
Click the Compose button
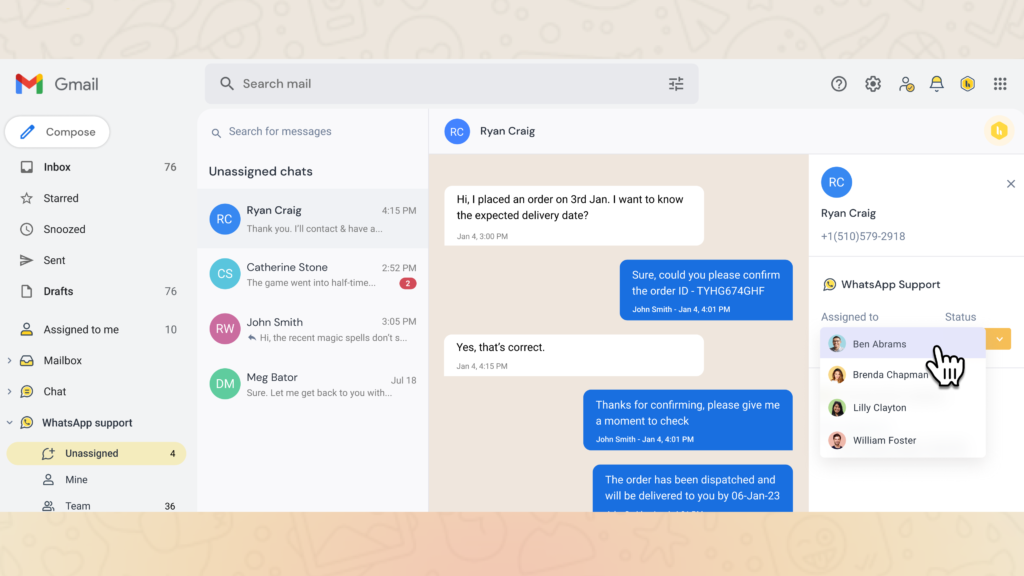point(58,132)
